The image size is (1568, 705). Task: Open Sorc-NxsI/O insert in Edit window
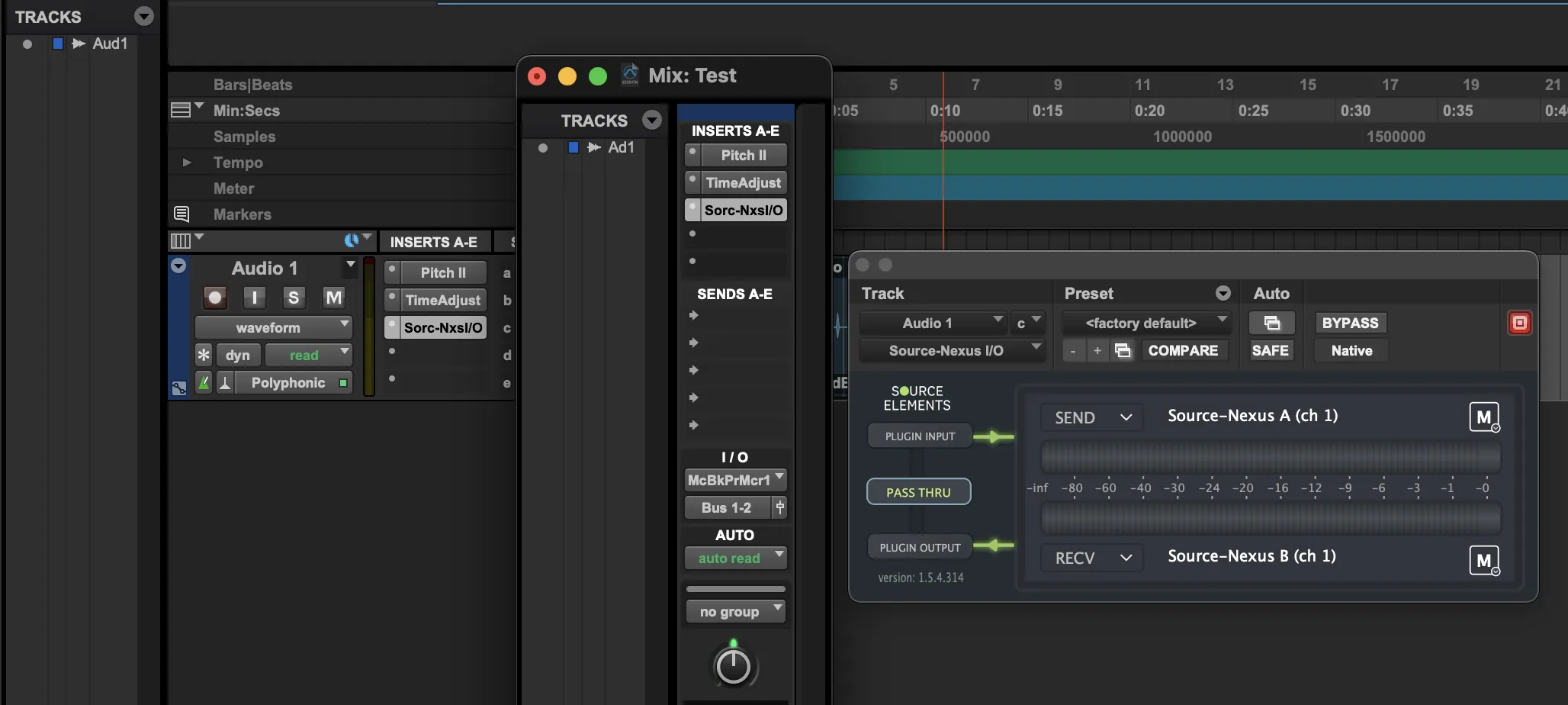pos(443,327)
